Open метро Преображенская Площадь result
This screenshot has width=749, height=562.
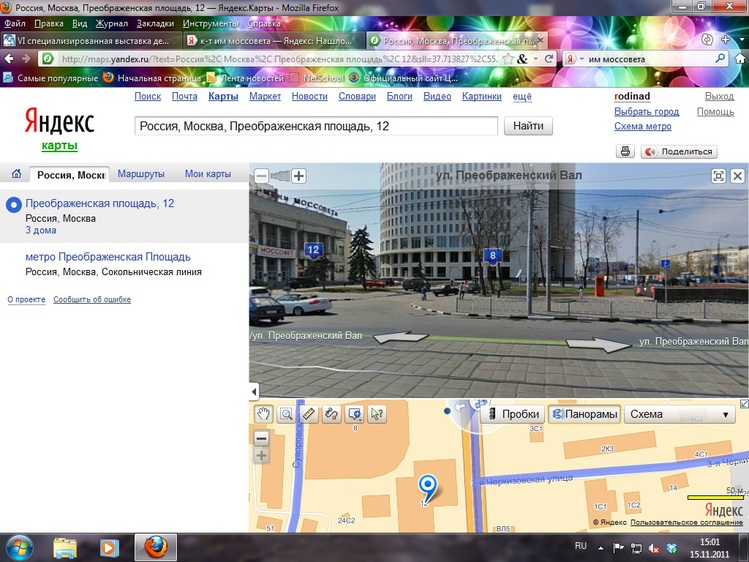(x=108, y=256)
